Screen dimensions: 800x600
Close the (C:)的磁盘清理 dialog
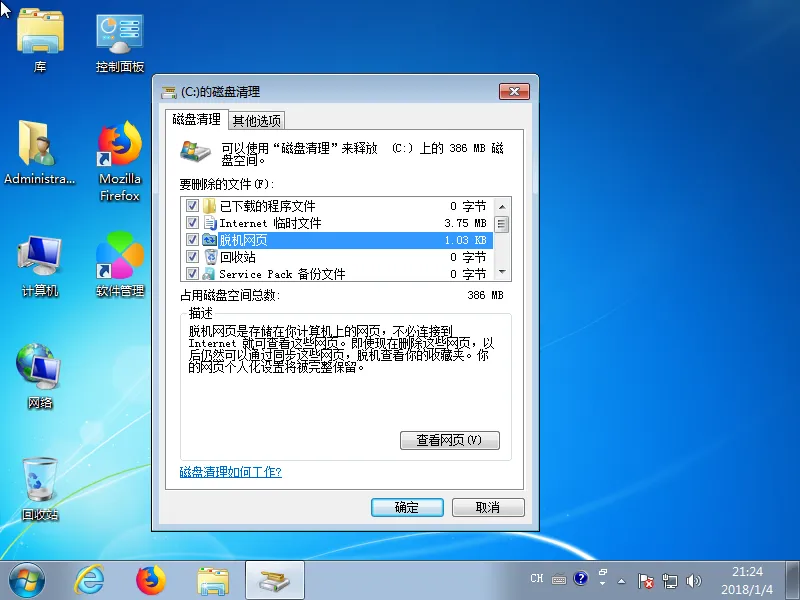(514, 91)
